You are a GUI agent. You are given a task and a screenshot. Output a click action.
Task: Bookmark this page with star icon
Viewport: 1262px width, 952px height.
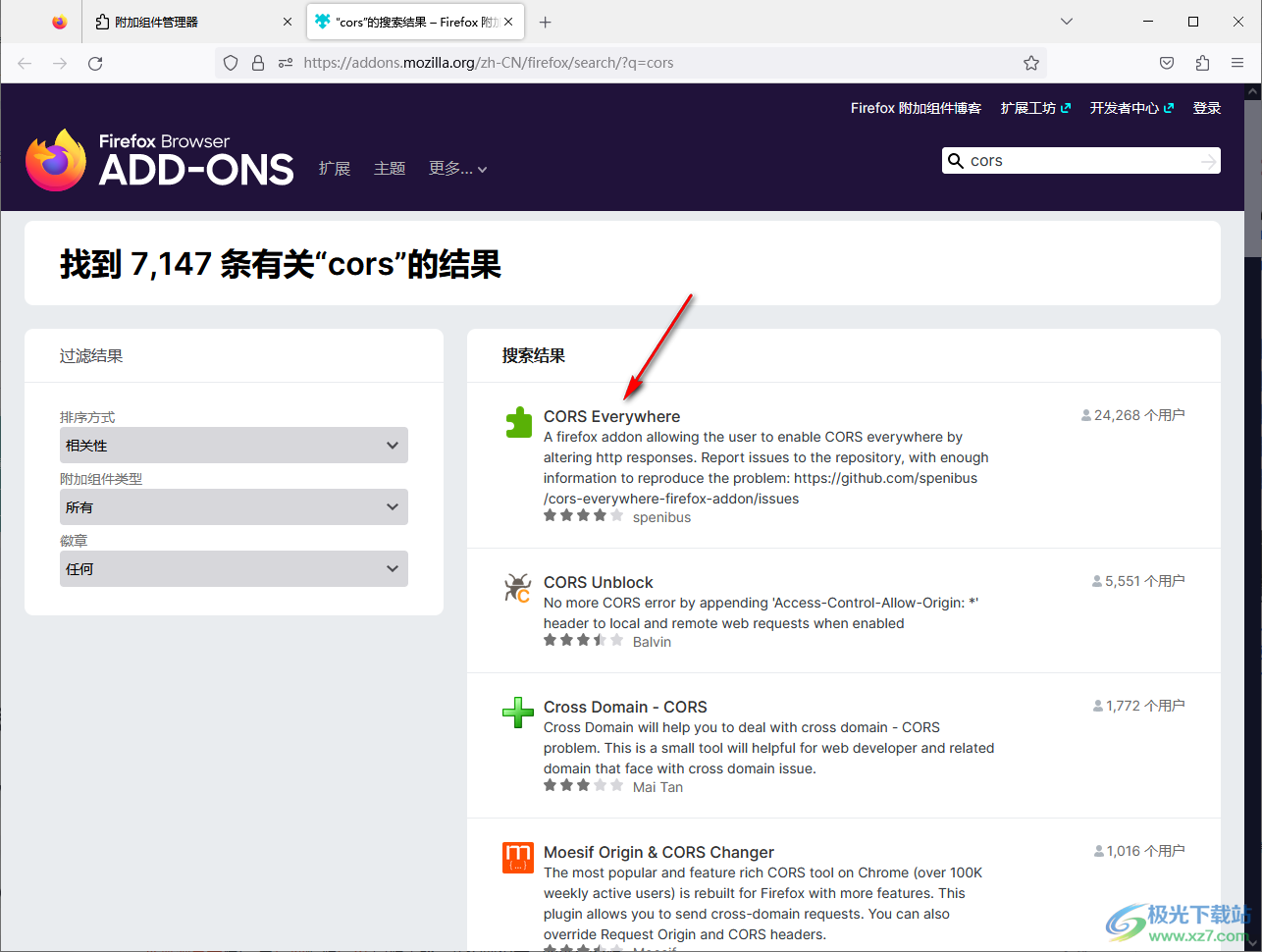(x=1031, y=63)
